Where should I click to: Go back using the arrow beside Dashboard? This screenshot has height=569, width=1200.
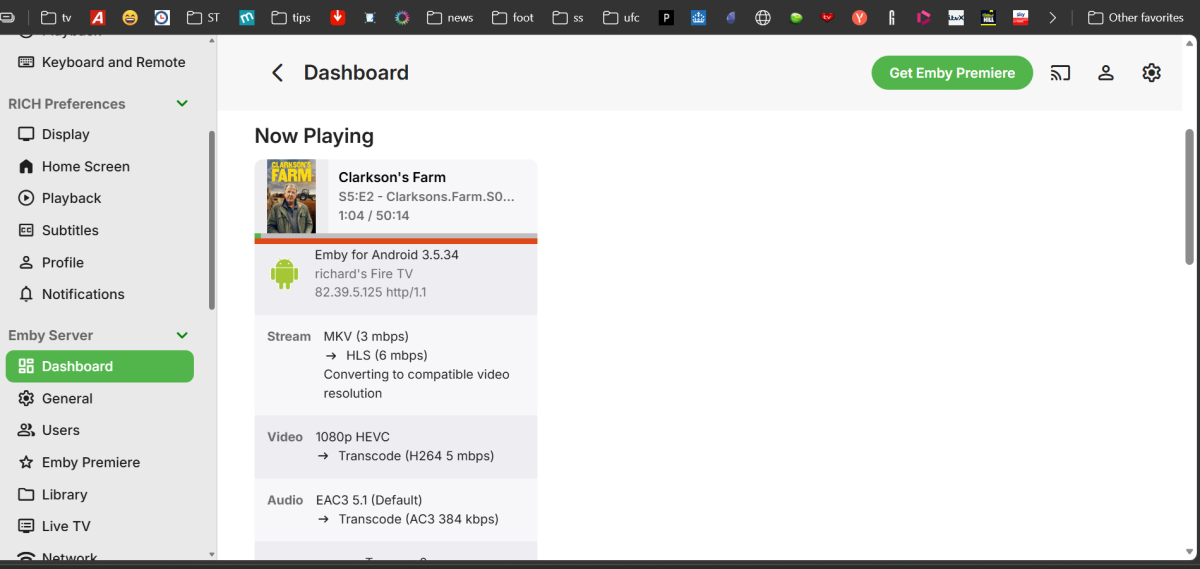click(x=278, y=73)
